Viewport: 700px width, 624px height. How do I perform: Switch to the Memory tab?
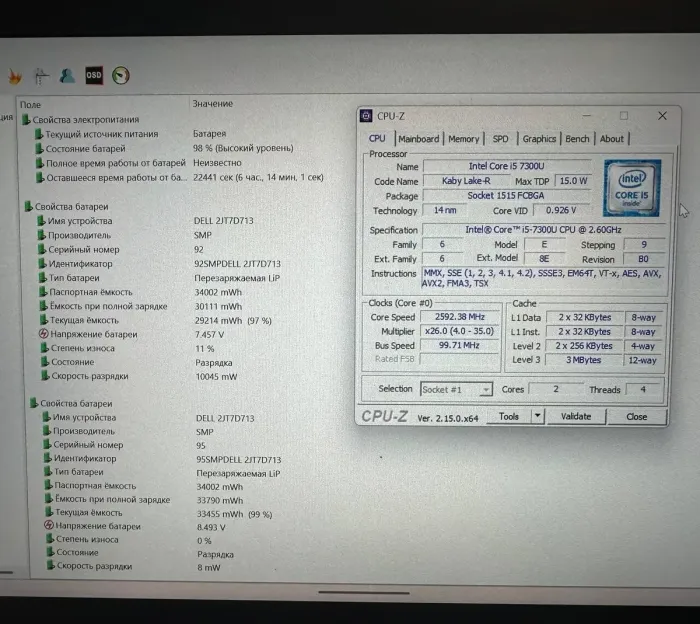(463, 139)
